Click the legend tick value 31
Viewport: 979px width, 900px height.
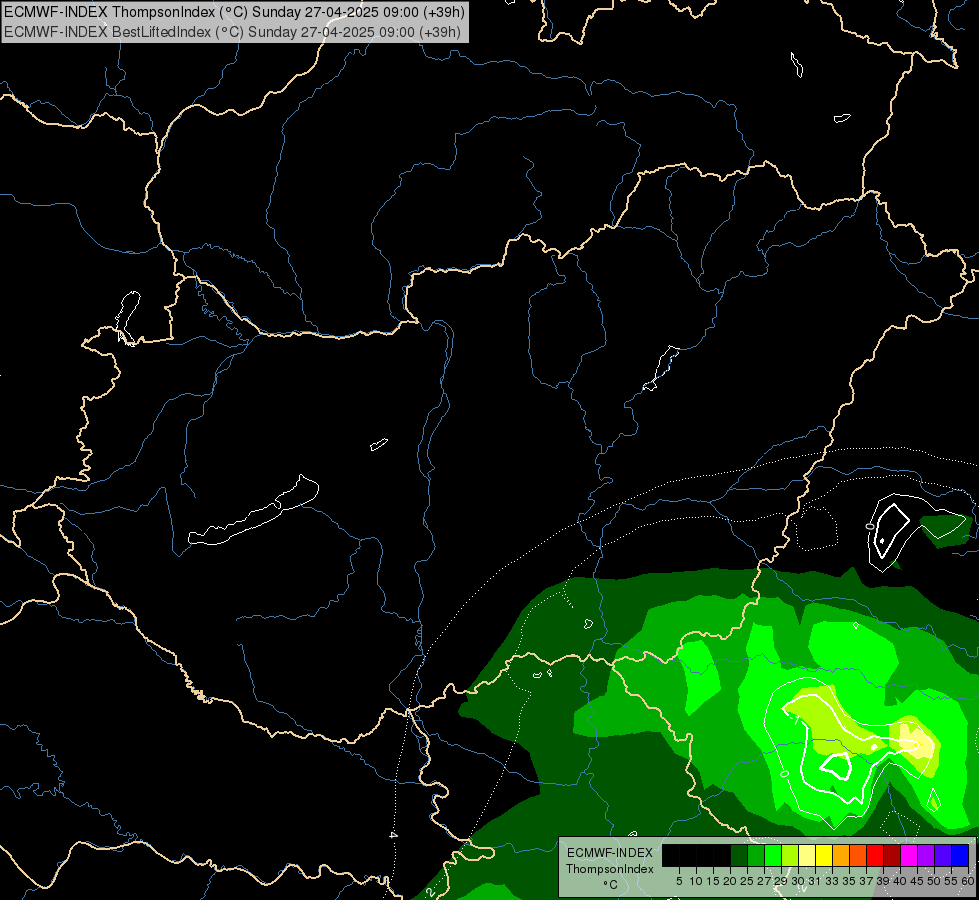815,881
